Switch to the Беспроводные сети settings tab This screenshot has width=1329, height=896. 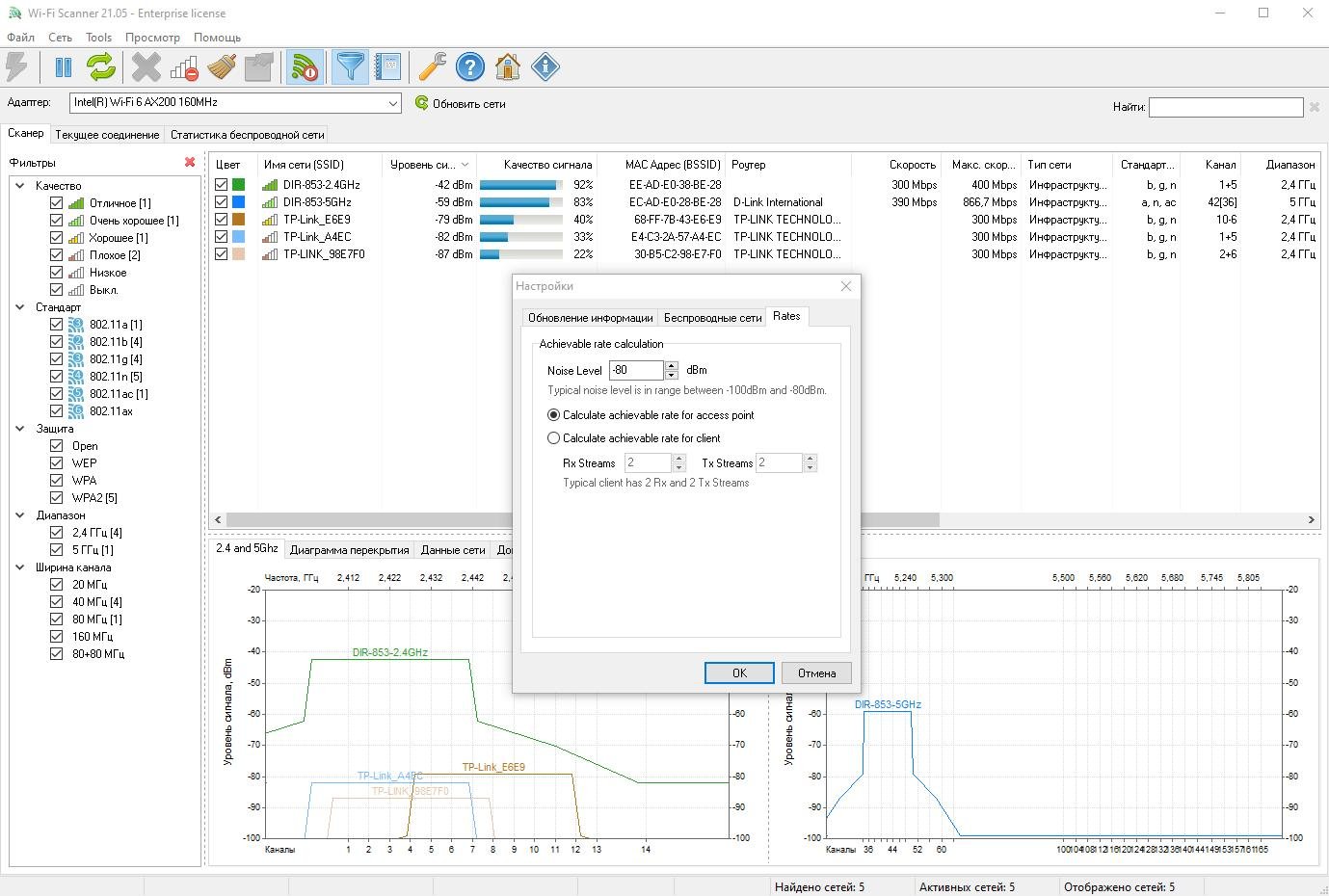coord(712,317)
